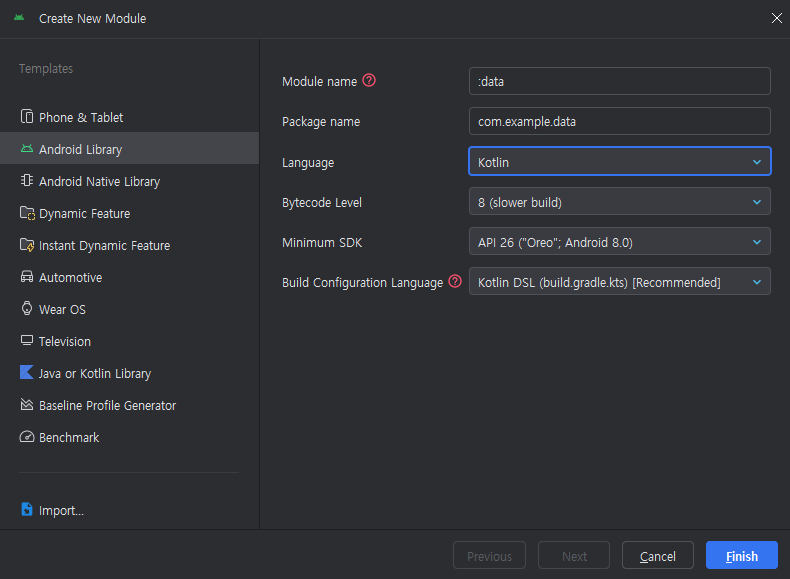This screenshot has width=790, height=579.
Task: Click the Module name label
Action: pos(319,82)
